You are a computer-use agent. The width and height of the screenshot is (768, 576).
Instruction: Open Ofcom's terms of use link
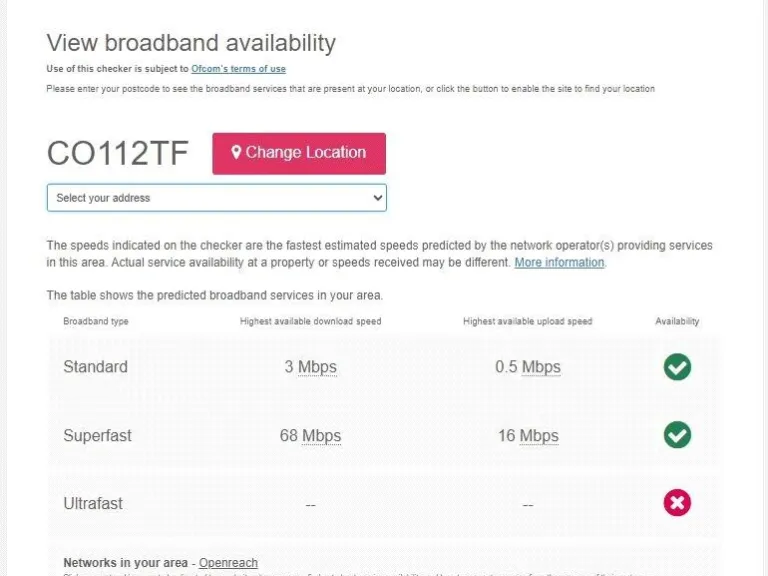[x=238, y=69]
